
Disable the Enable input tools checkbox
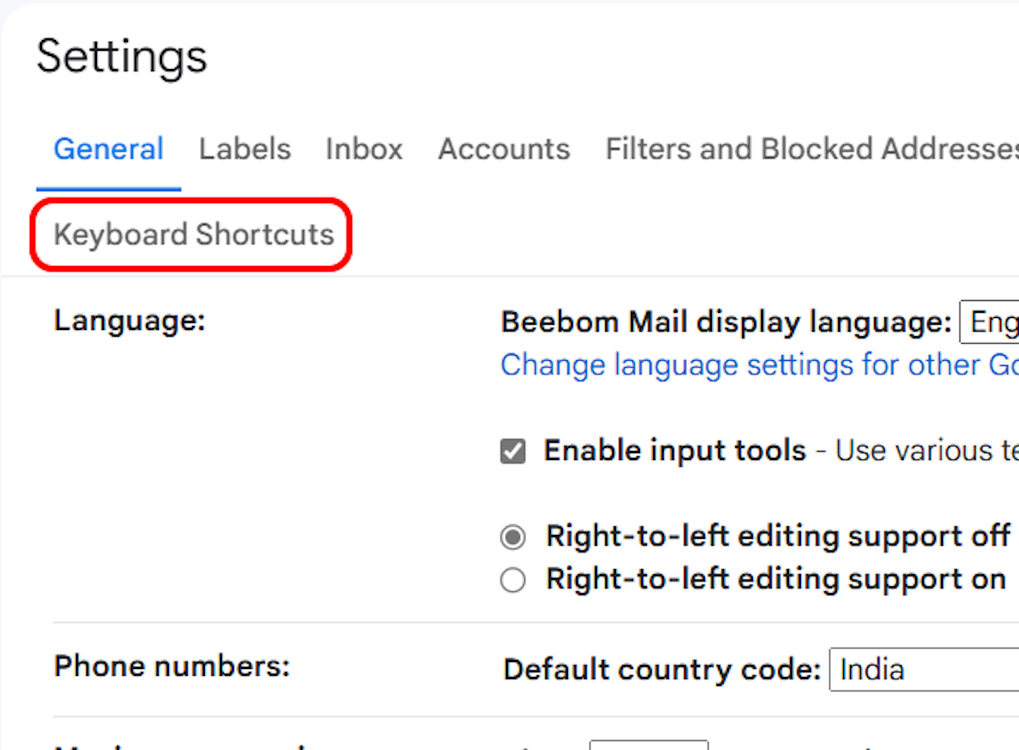512,450
